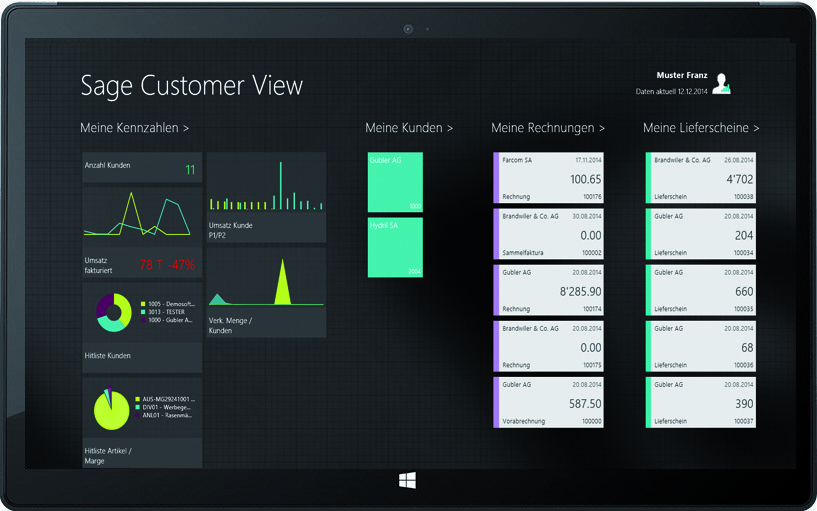Open the Meine Kunden section
This screenshot has width=817, height=511.
(x=409, y=128)
